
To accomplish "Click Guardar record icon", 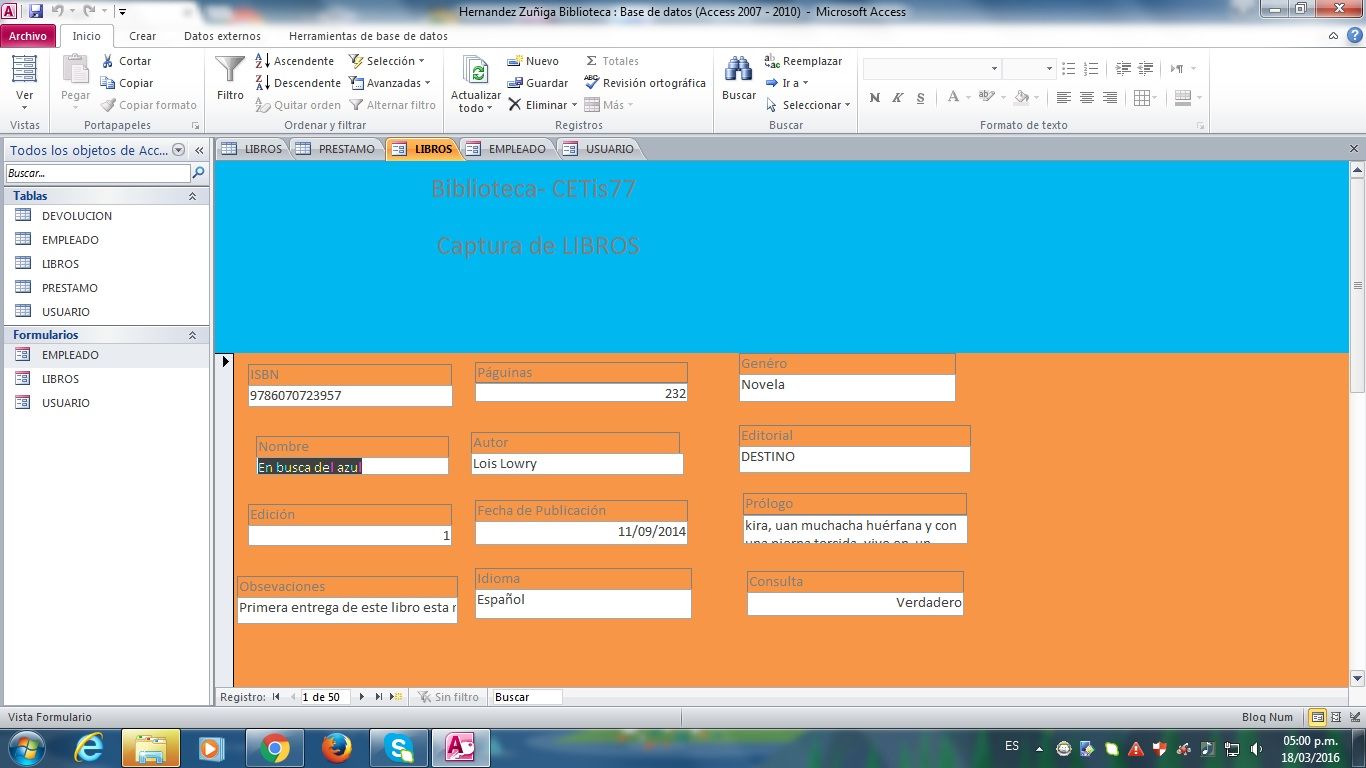I will (538, 83).
